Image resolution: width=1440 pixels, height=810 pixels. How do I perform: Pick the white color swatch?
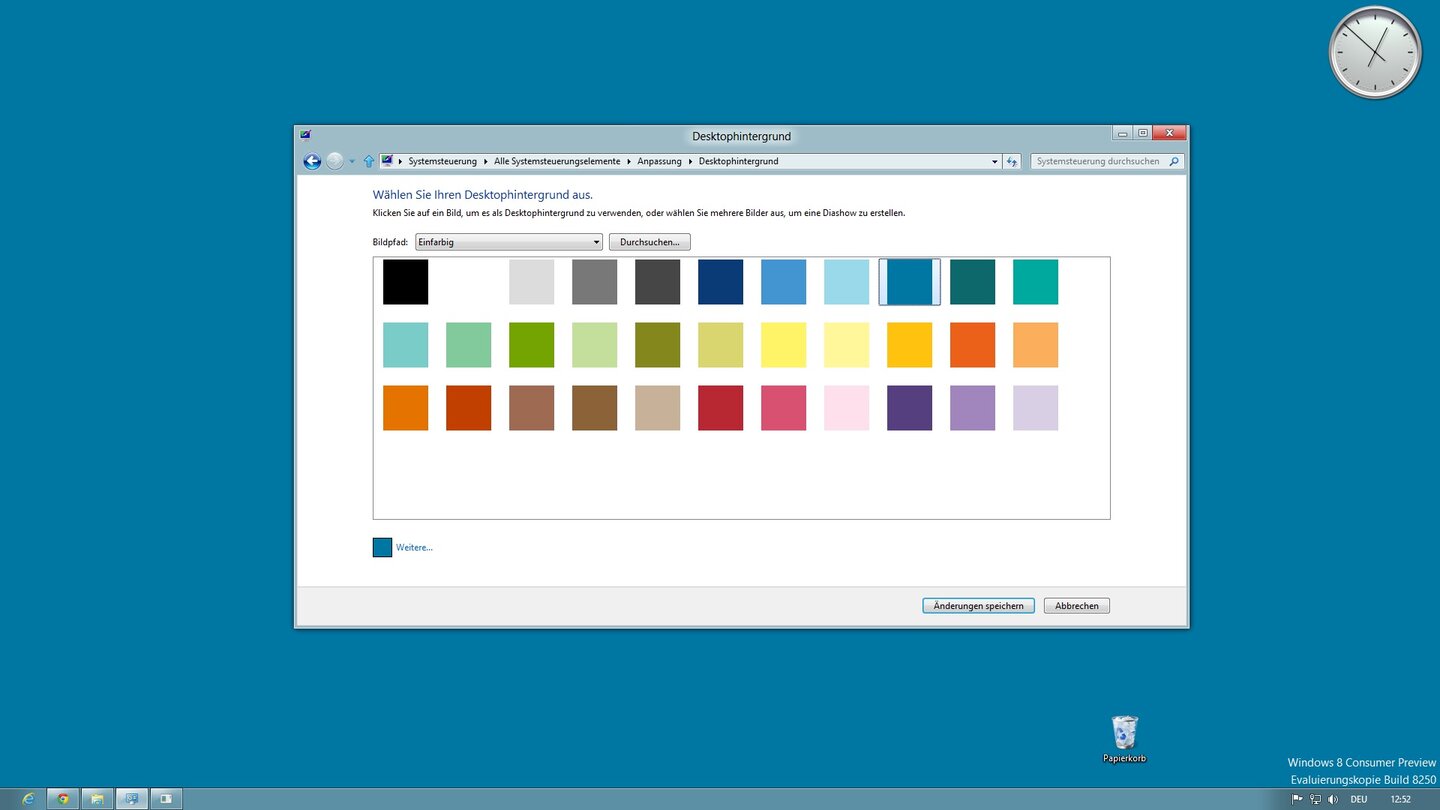click(x=468, y=282)
